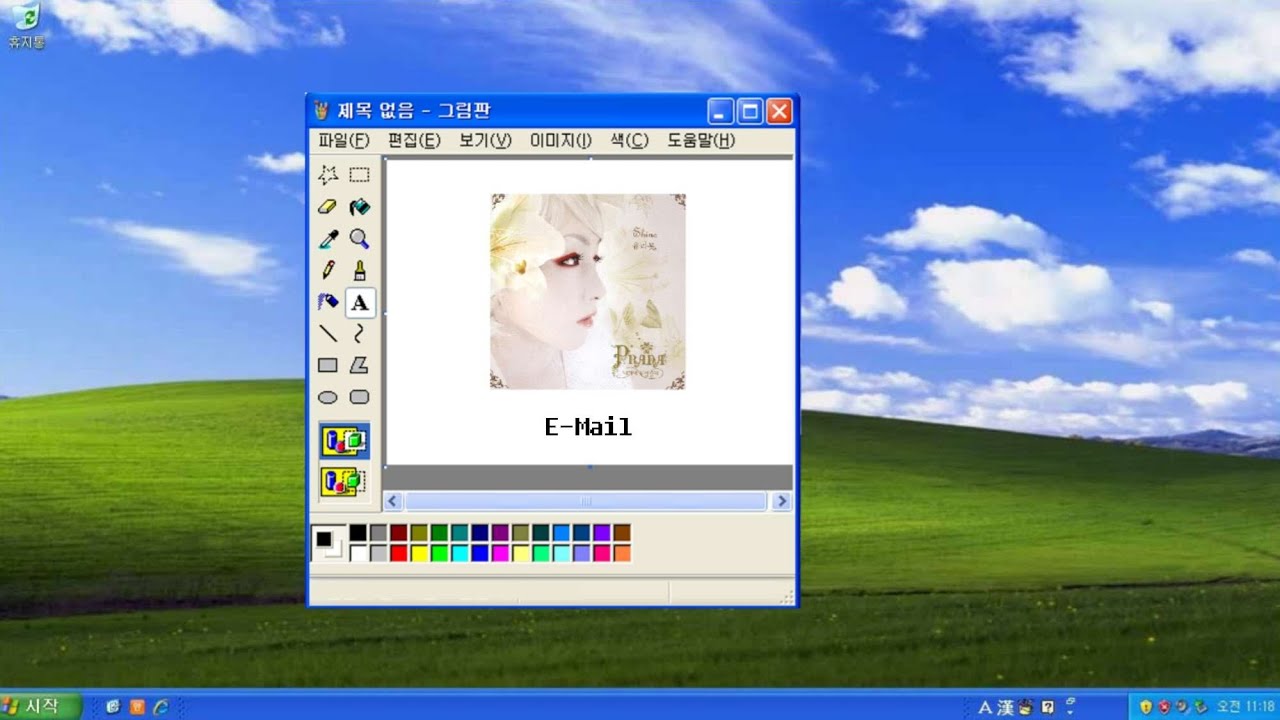Click the E-Mail text on the canvas
Screen dimensions: 1280x720
pyautogui.click(x=588, y=427)
